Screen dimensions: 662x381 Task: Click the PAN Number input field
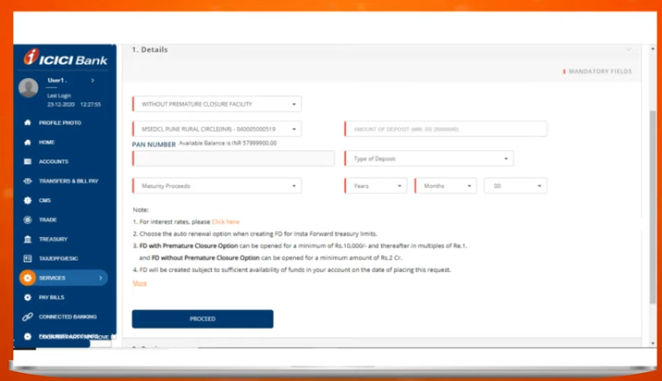pos(233,158)
